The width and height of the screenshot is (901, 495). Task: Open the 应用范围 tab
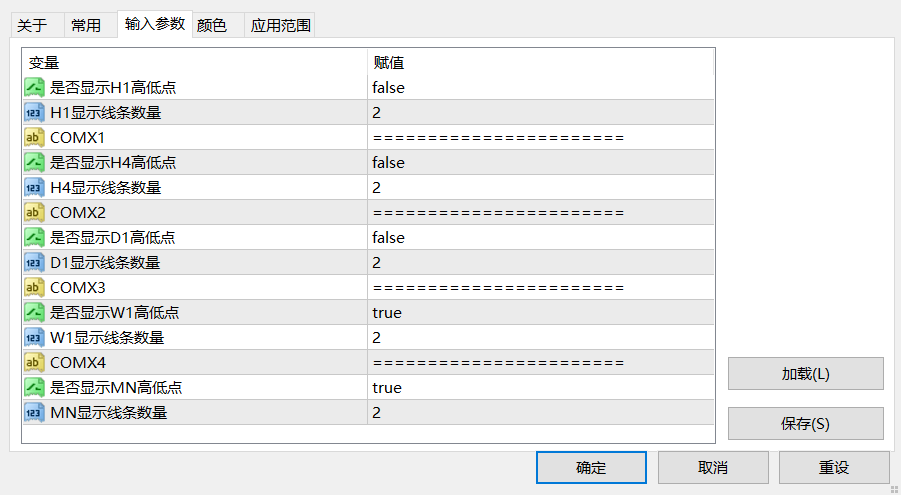coord(280,25)
